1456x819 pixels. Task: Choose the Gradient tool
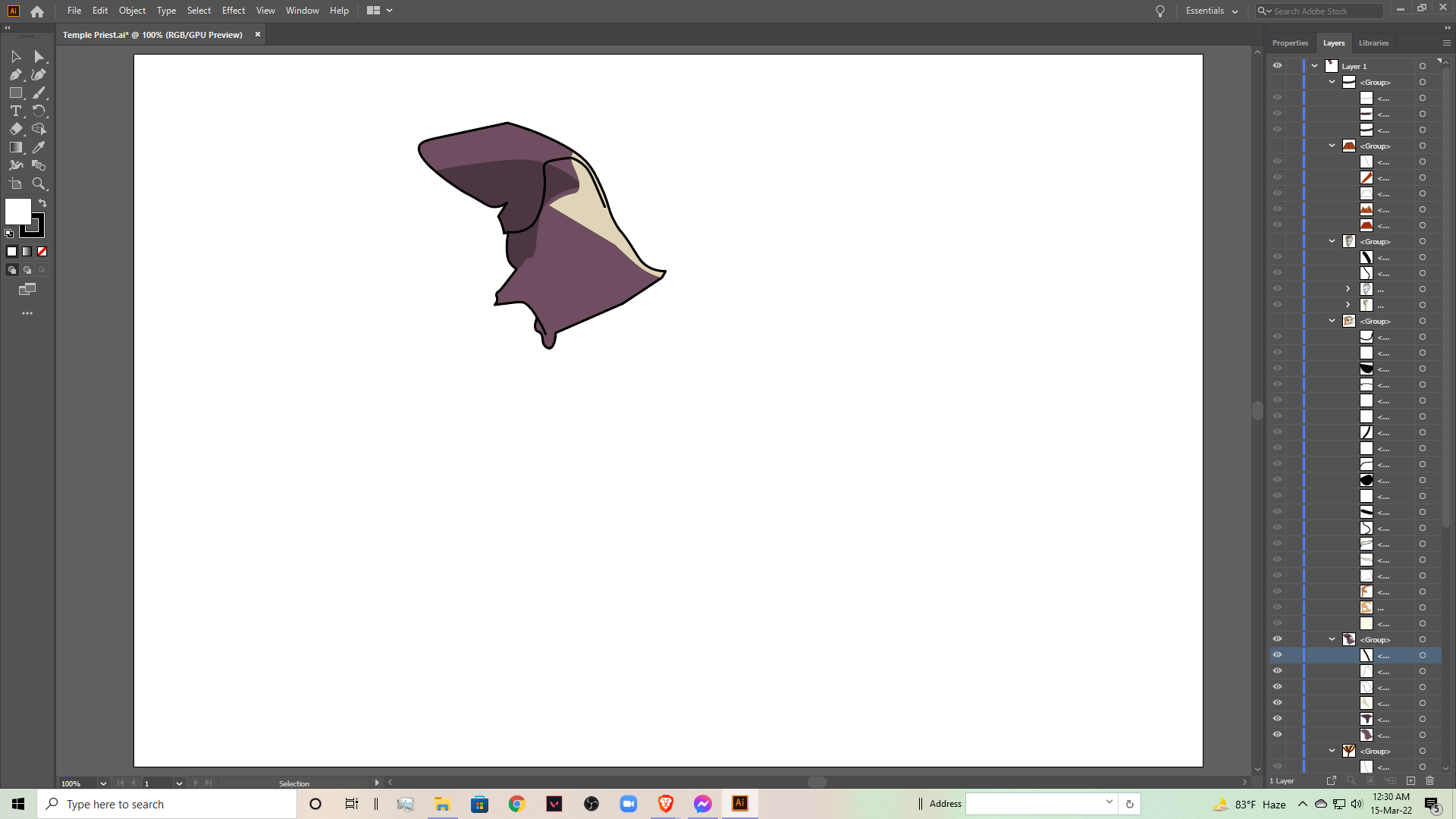(15, 148)
